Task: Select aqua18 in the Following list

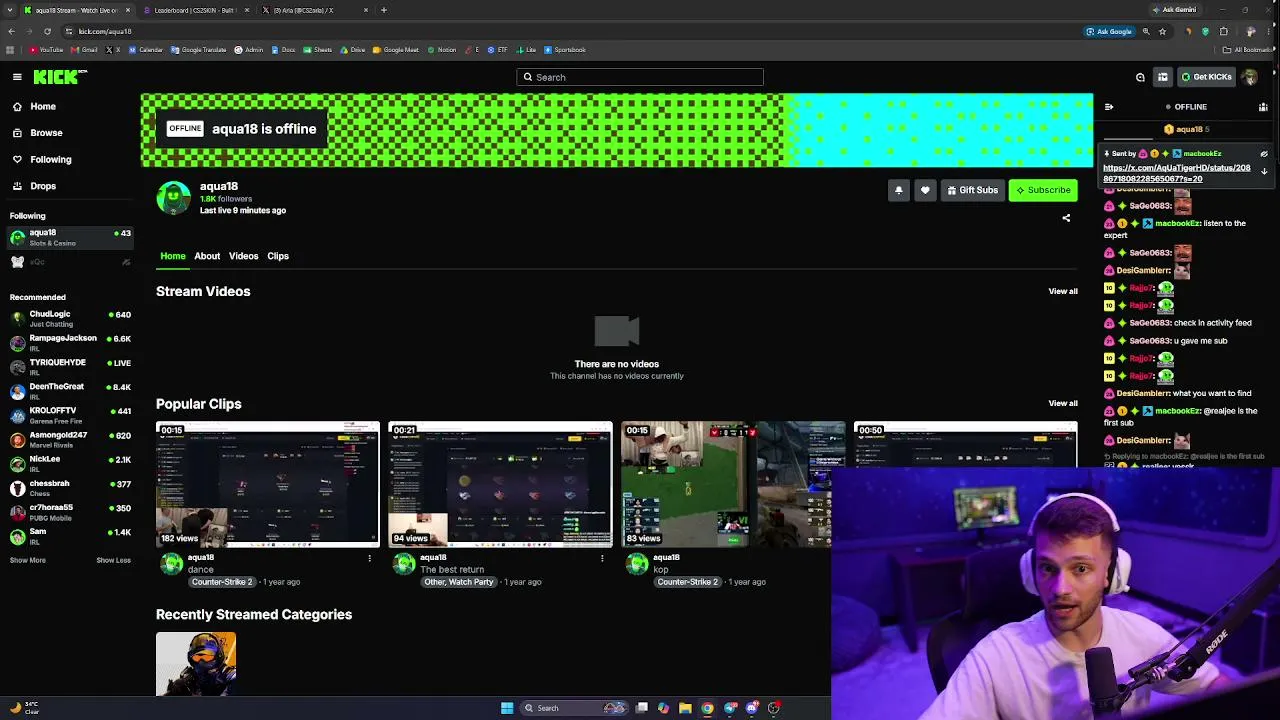Action: click(70, 237)
